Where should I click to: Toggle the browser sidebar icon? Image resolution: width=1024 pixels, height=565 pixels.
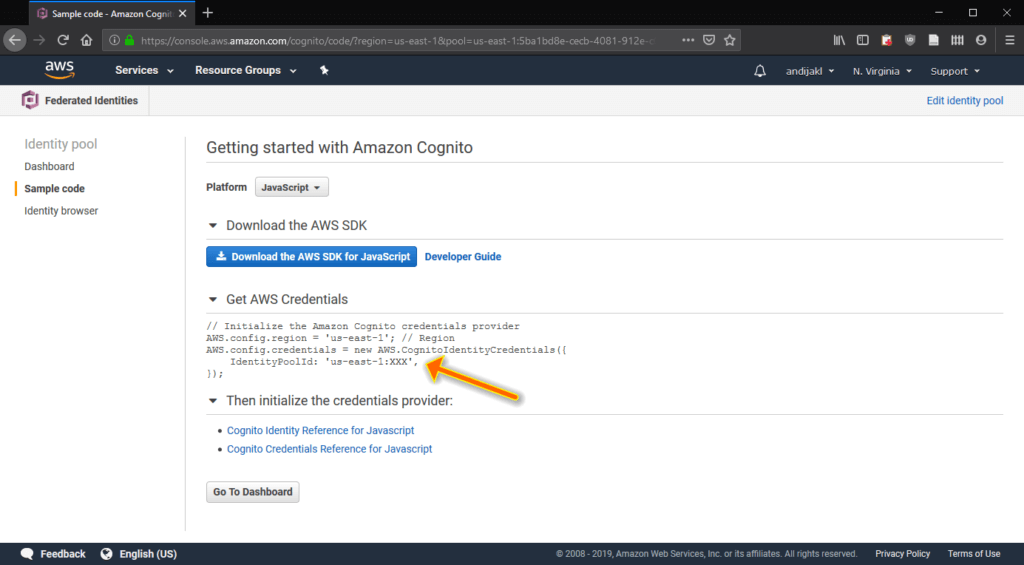point(863,40)
